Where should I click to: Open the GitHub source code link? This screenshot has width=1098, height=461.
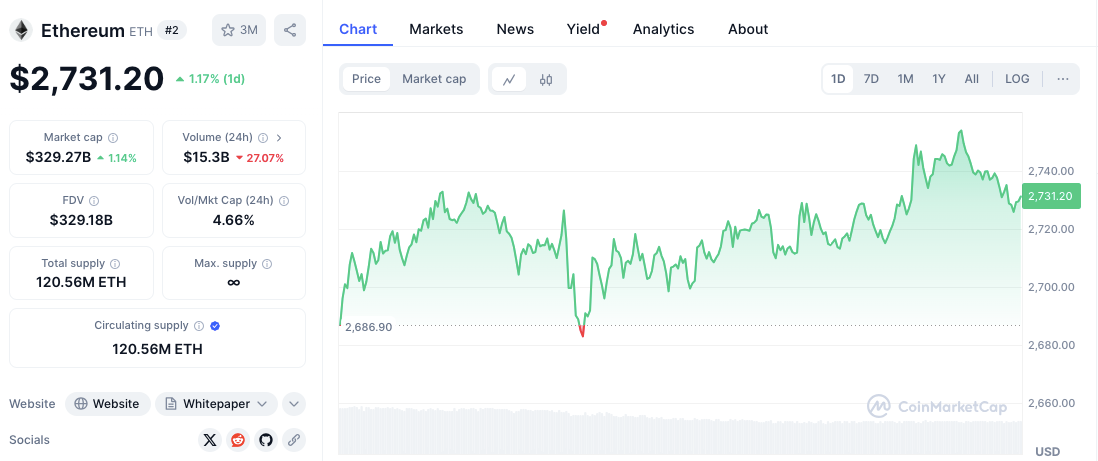click(x=265, y=439)
